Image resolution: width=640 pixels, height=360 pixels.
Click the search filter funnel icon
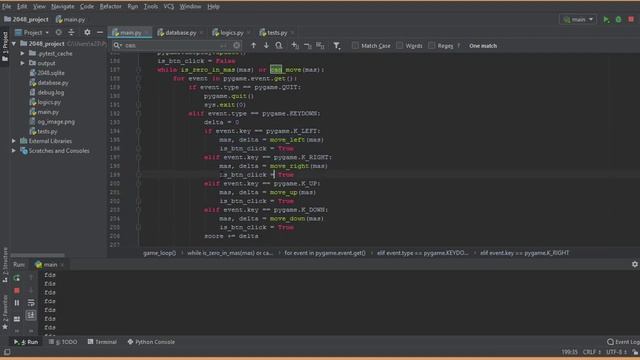pos(336,45)
